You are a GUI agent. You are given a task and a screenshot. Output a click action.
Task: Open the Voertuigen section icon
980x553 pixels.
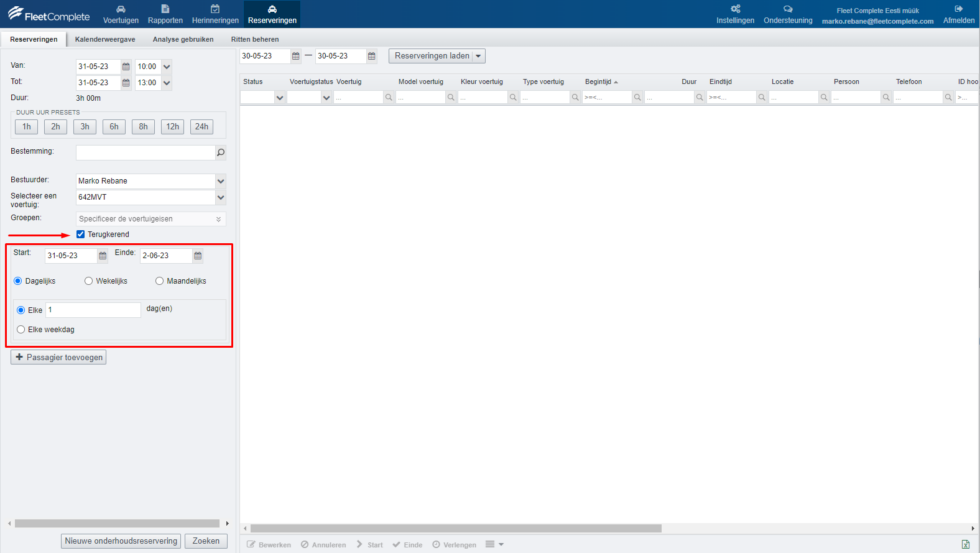point(121,9)
